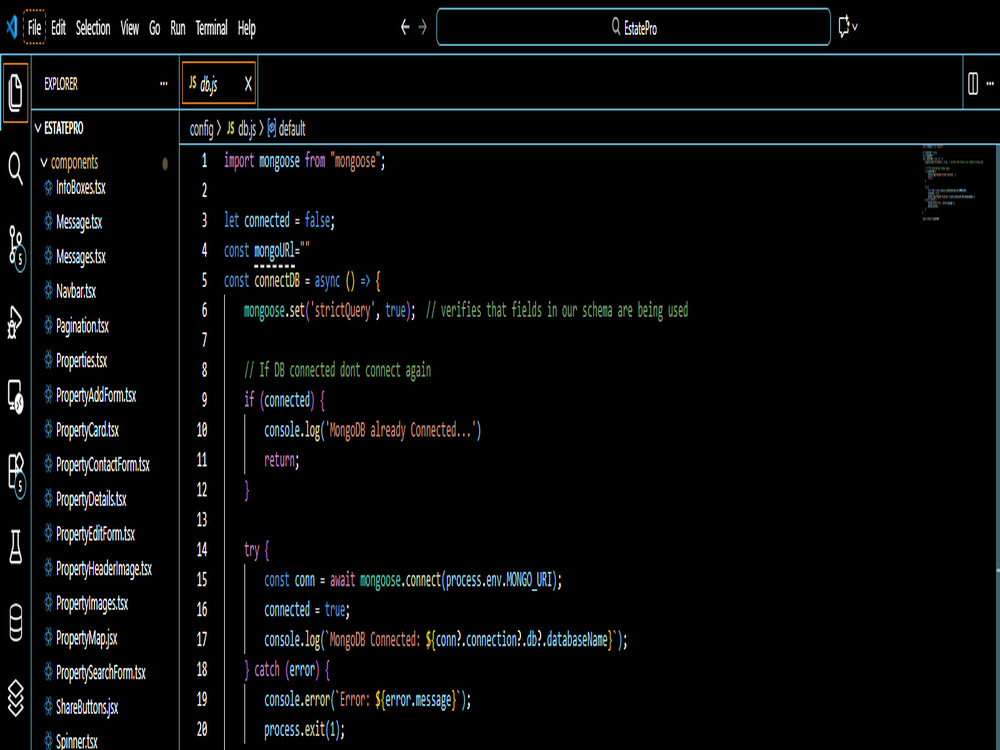Viewport: 1000px width, 750px height.
Task: Open the stacked layers icon in activity bar
Action: click(15, 697)
